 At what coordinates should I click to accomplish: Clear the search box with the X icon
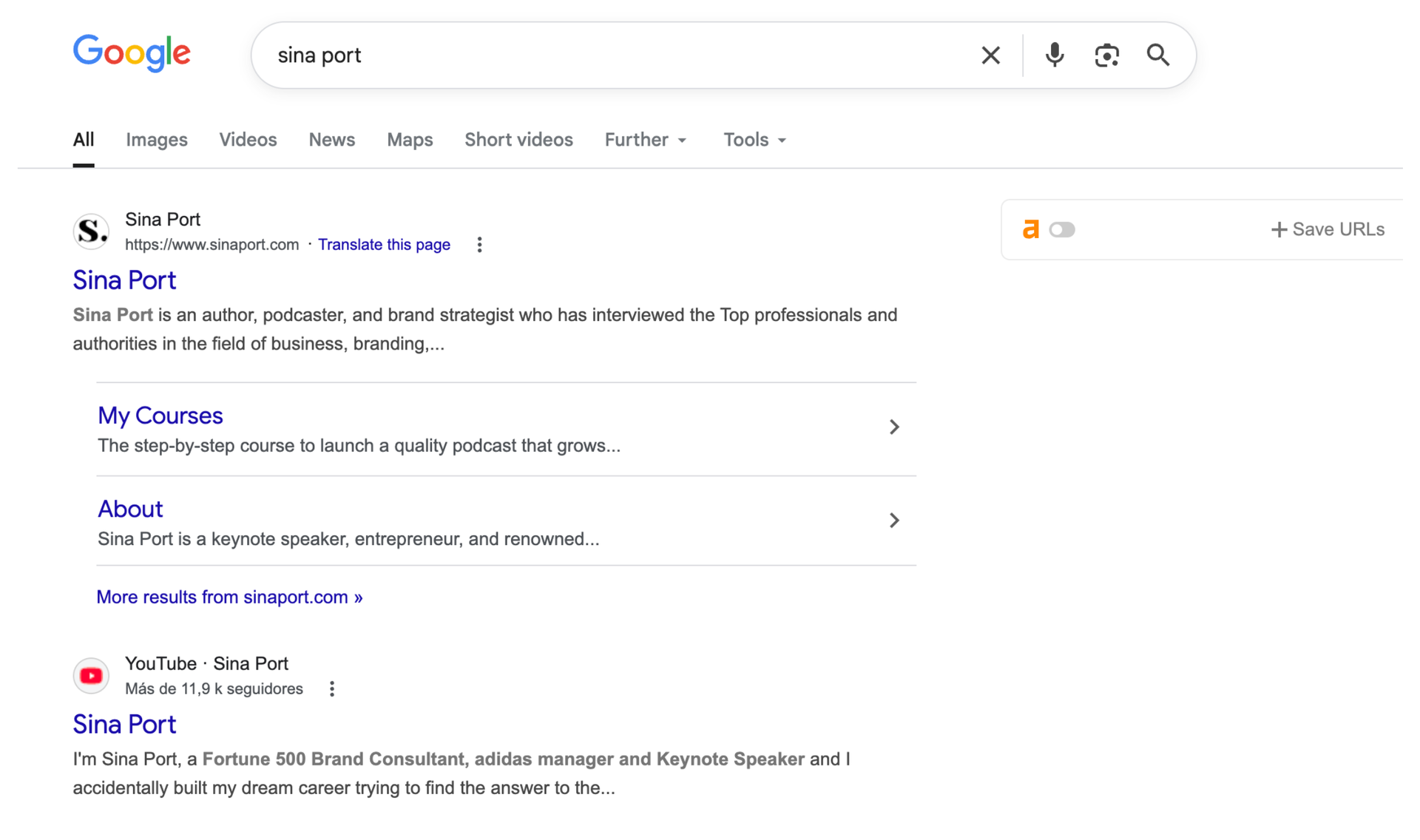click(x=990, y=55)
